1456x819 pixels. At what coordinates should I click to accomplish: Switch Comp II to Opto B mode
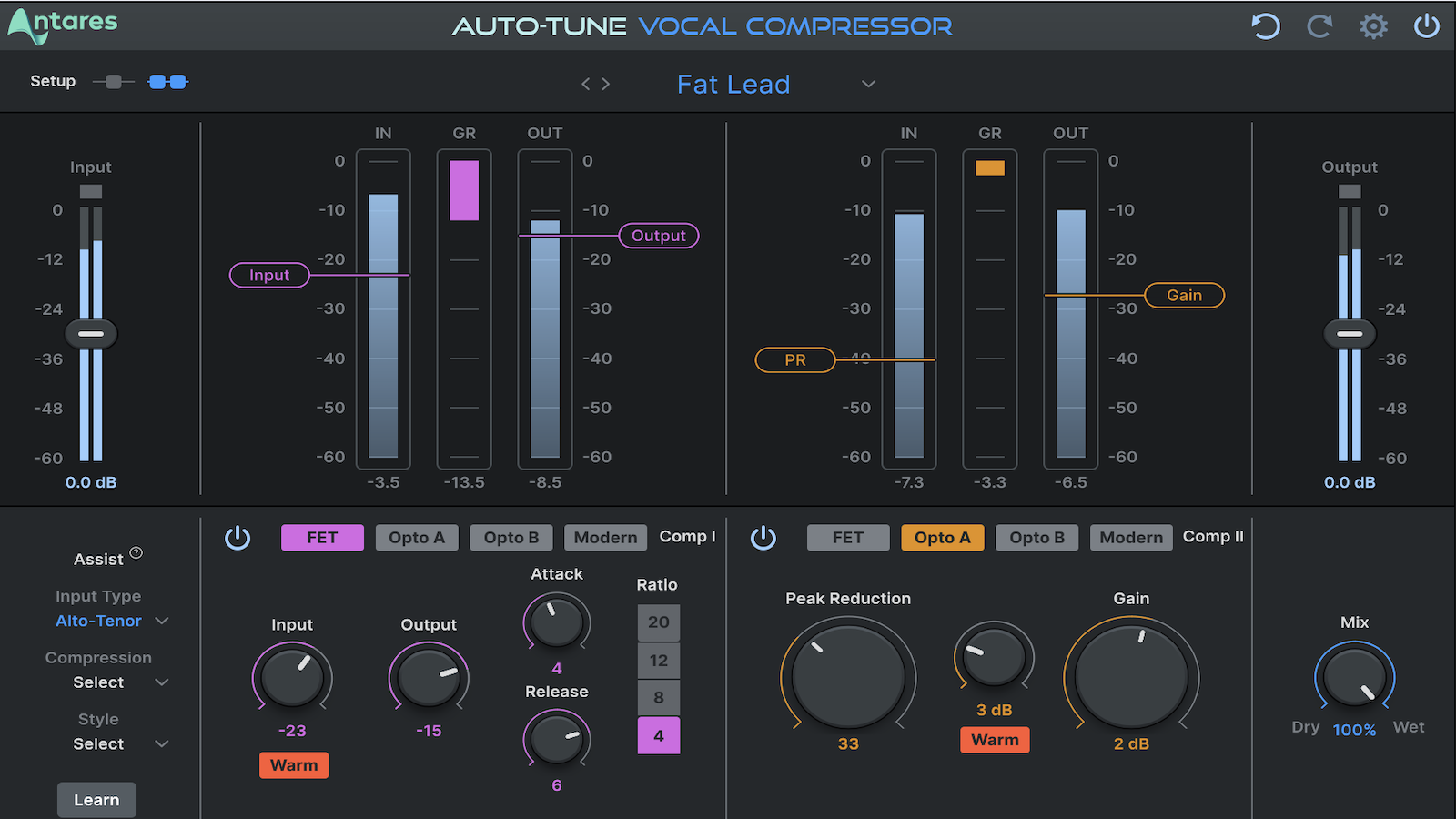click(x=1036, y=538)
